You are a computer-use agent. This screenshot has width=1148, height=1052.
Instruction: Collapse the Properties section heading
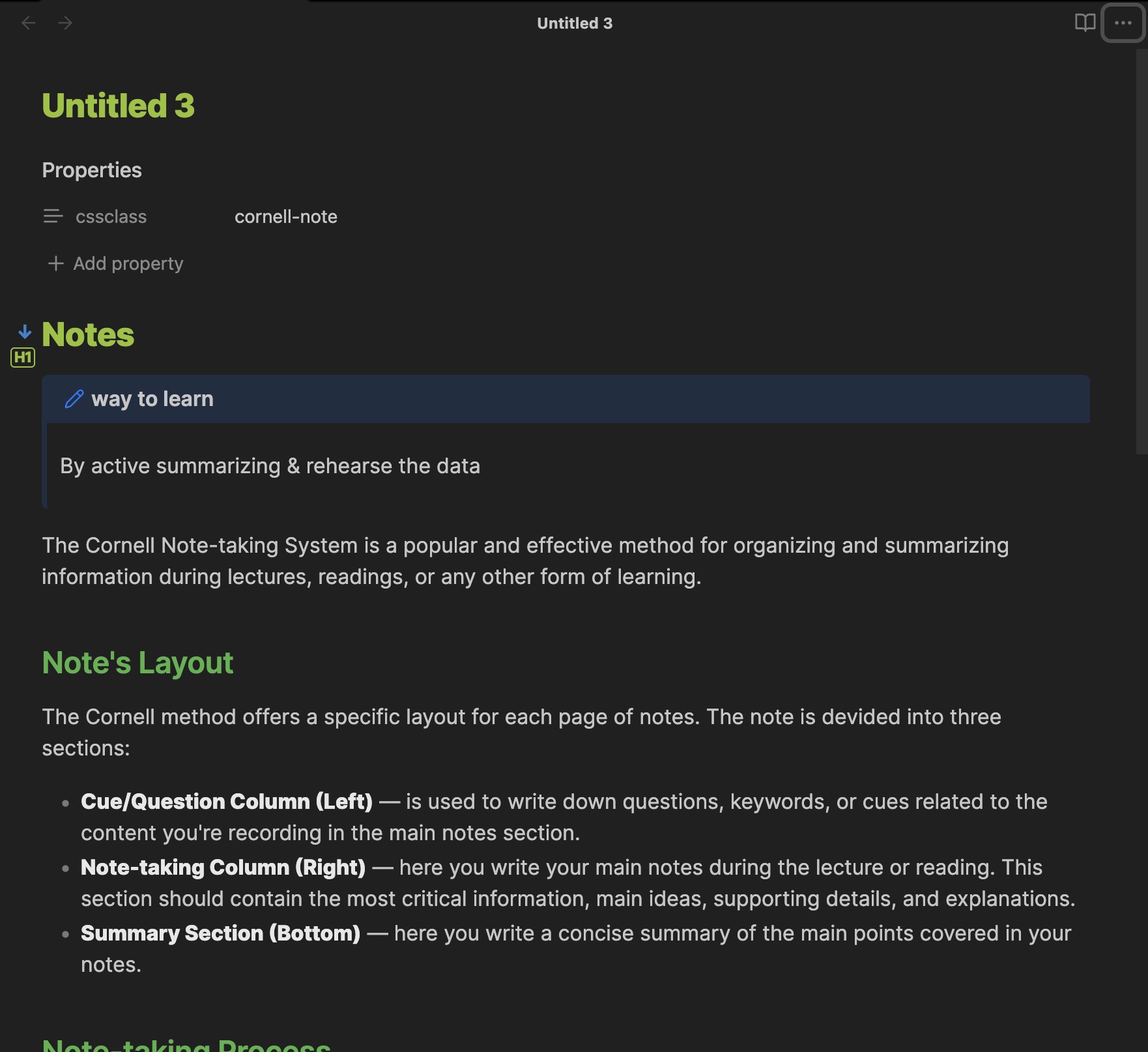coord(92,170)
